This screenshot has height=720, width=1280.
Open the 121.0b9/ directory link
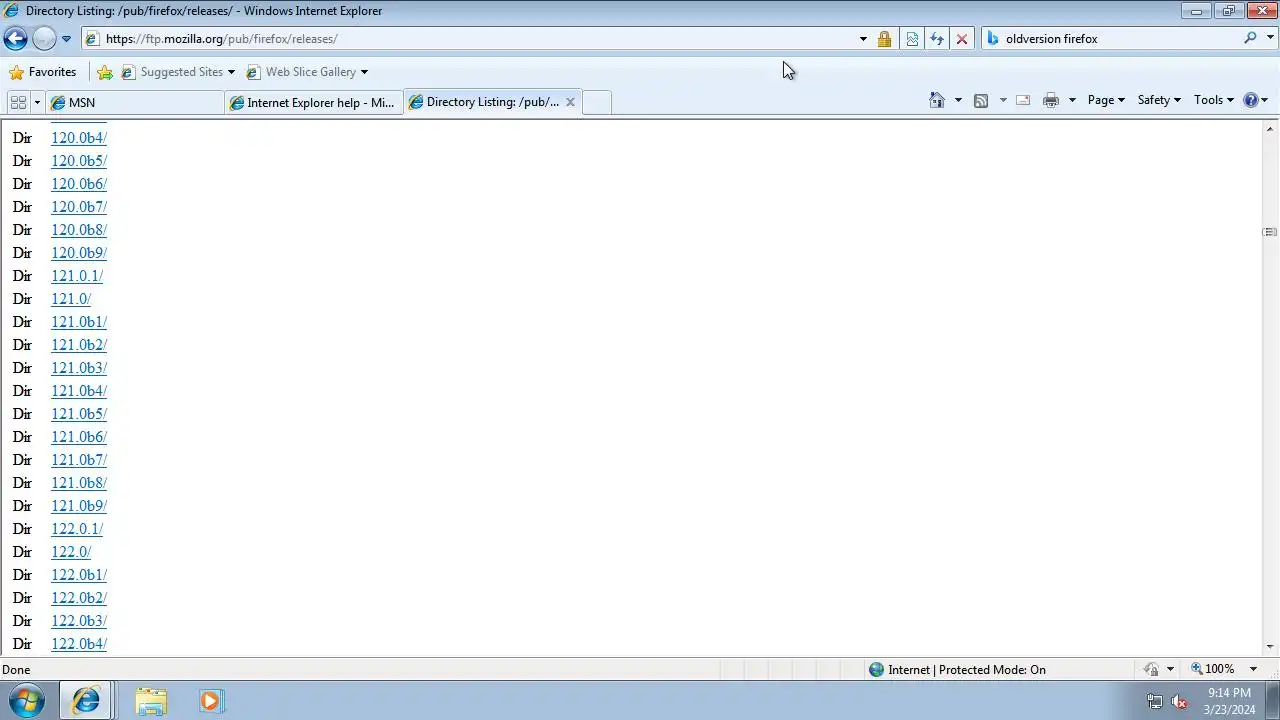point(79,506)
